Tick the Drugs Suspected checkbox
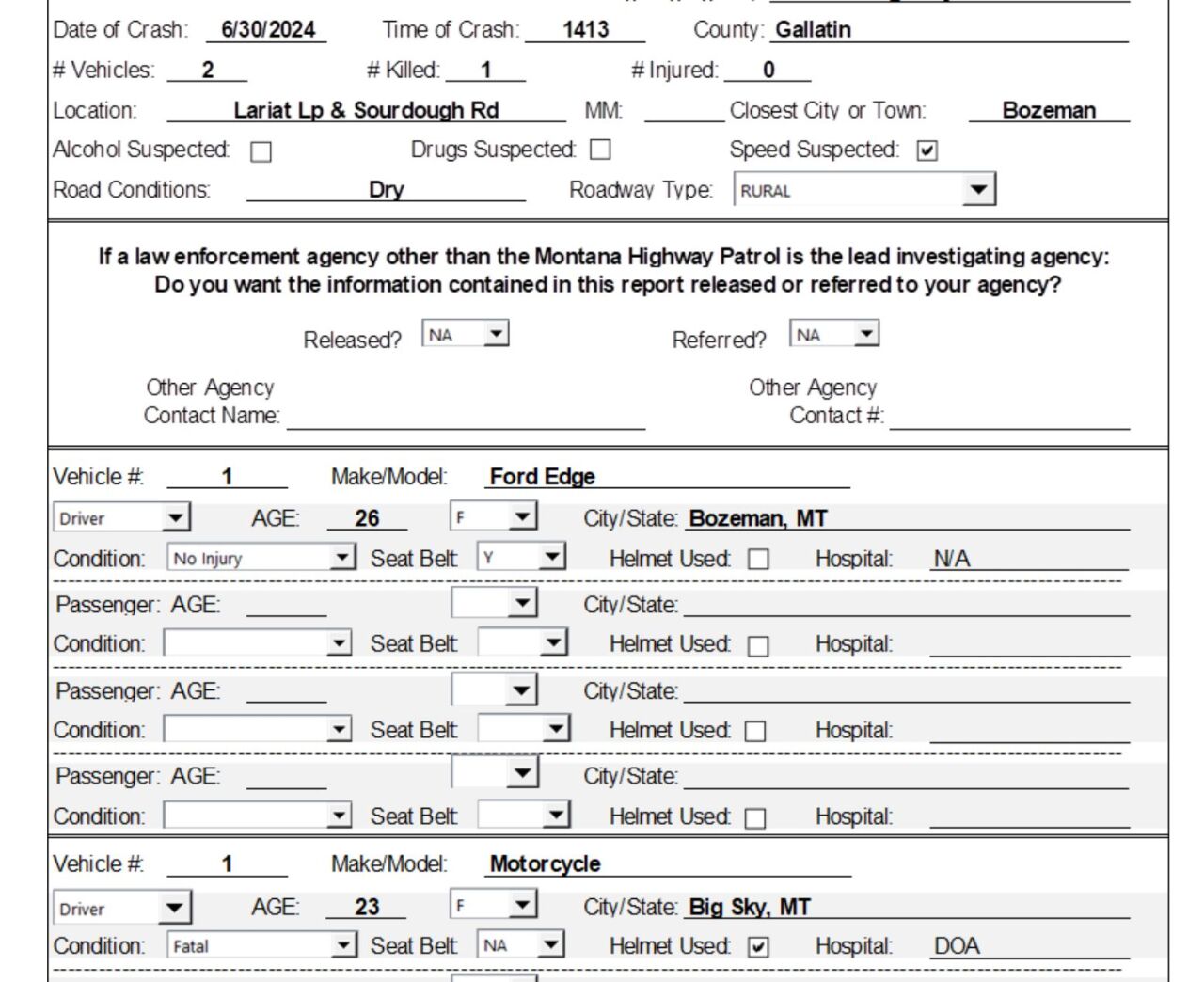The width and height of the screenshot is (1204, 982). pyautogui.click(x=600, y=150)
